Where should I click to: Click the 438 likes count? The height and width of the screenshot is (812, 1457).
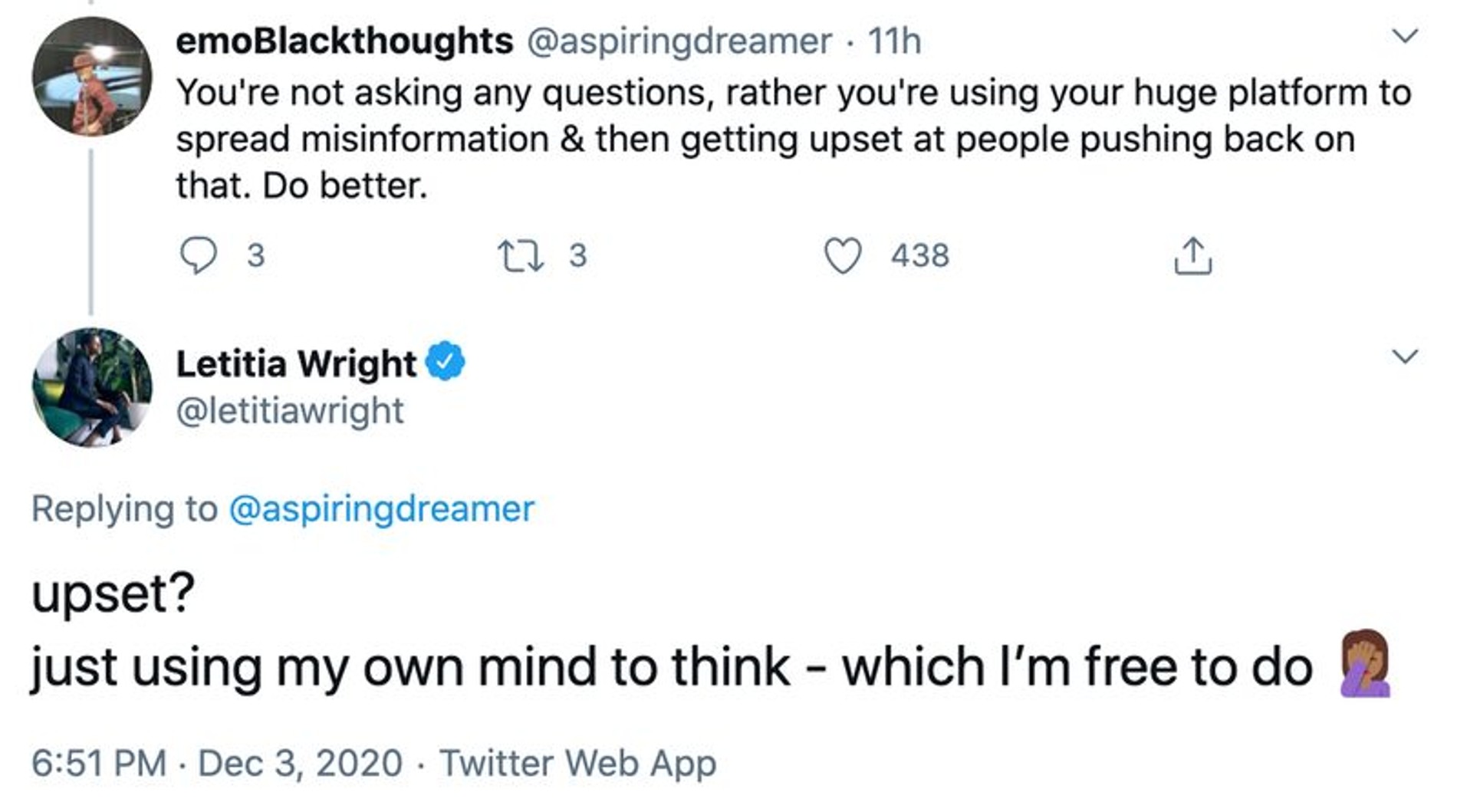point(919,256)
